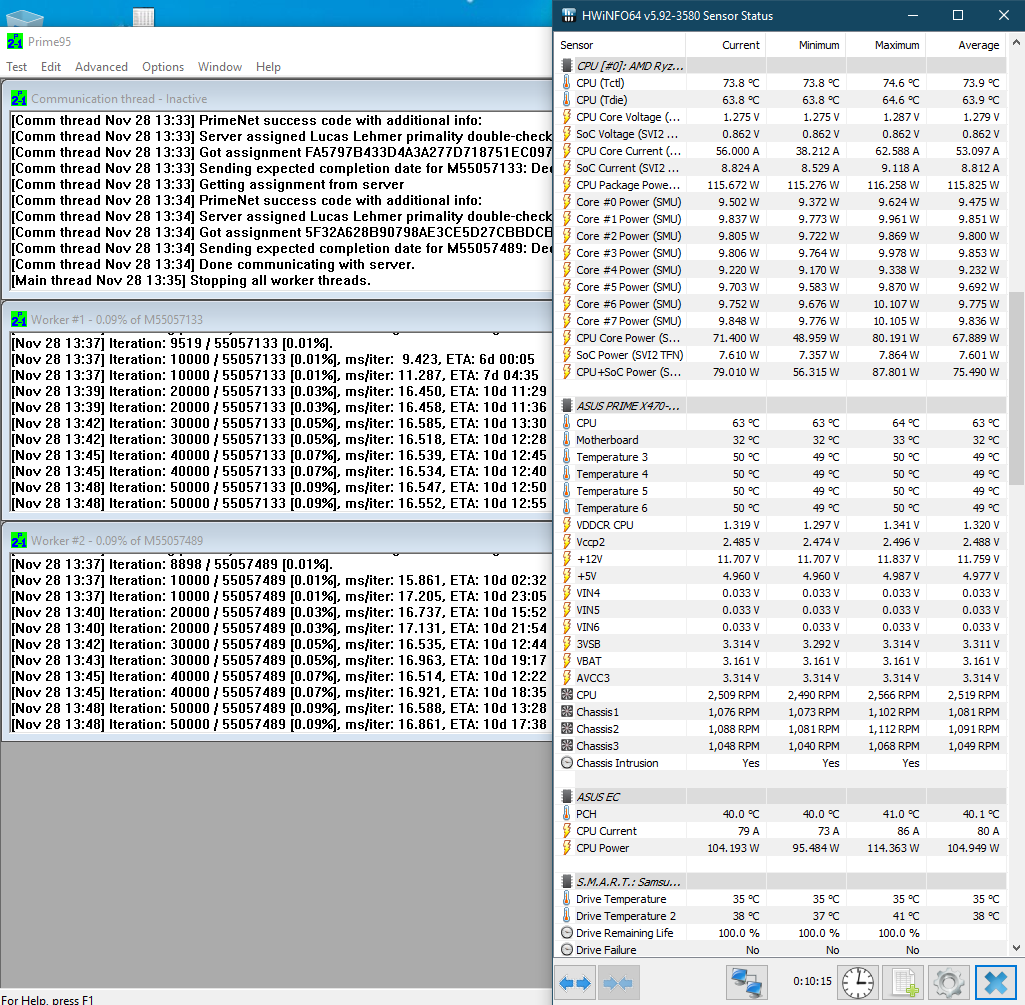Click the expand columns arrows button in HWiNFO
The width and height of the screenshot is (1025, 1005).
(575, 983)
